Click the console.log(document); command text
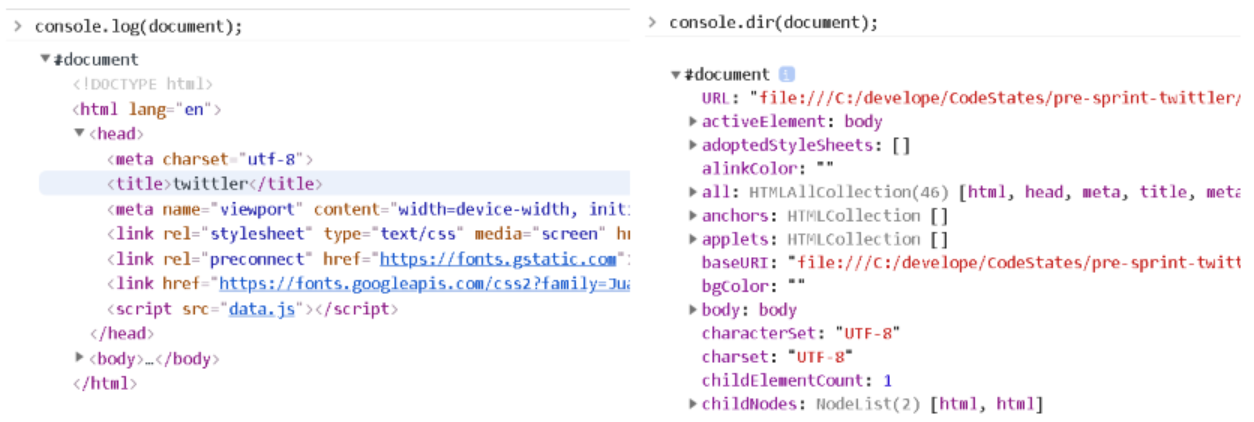 (x=139, y=27)
